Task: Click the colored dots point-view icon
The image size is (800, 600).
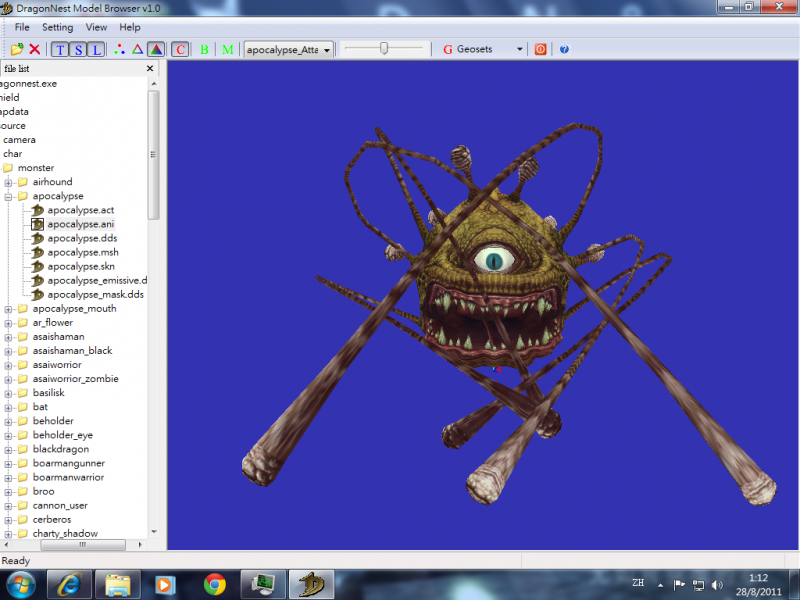Action: [119, 49]
